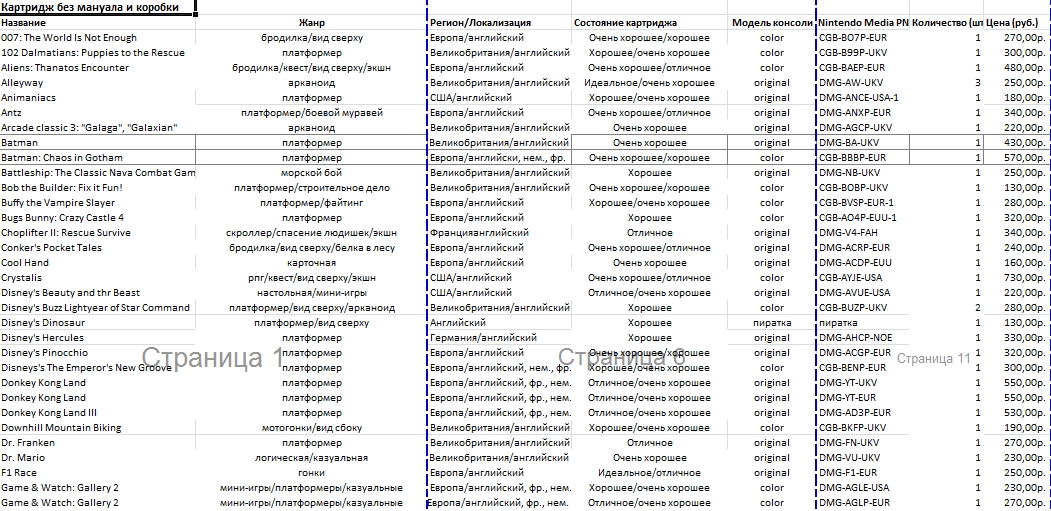Click the 'Nintendo Media PN' header cell
This screenshot has height=511, width=1051.
pyautogui.click(x=863, y=23)
